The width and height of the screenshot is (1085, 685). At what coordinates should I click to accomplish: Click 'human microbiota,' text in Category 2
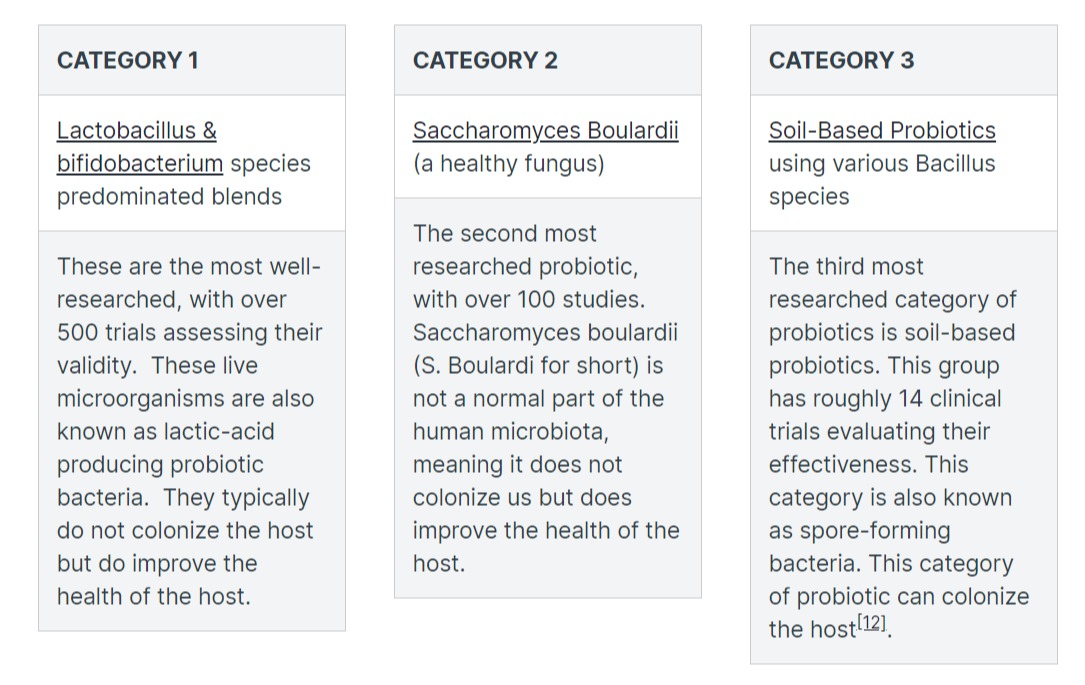[511, 431]
